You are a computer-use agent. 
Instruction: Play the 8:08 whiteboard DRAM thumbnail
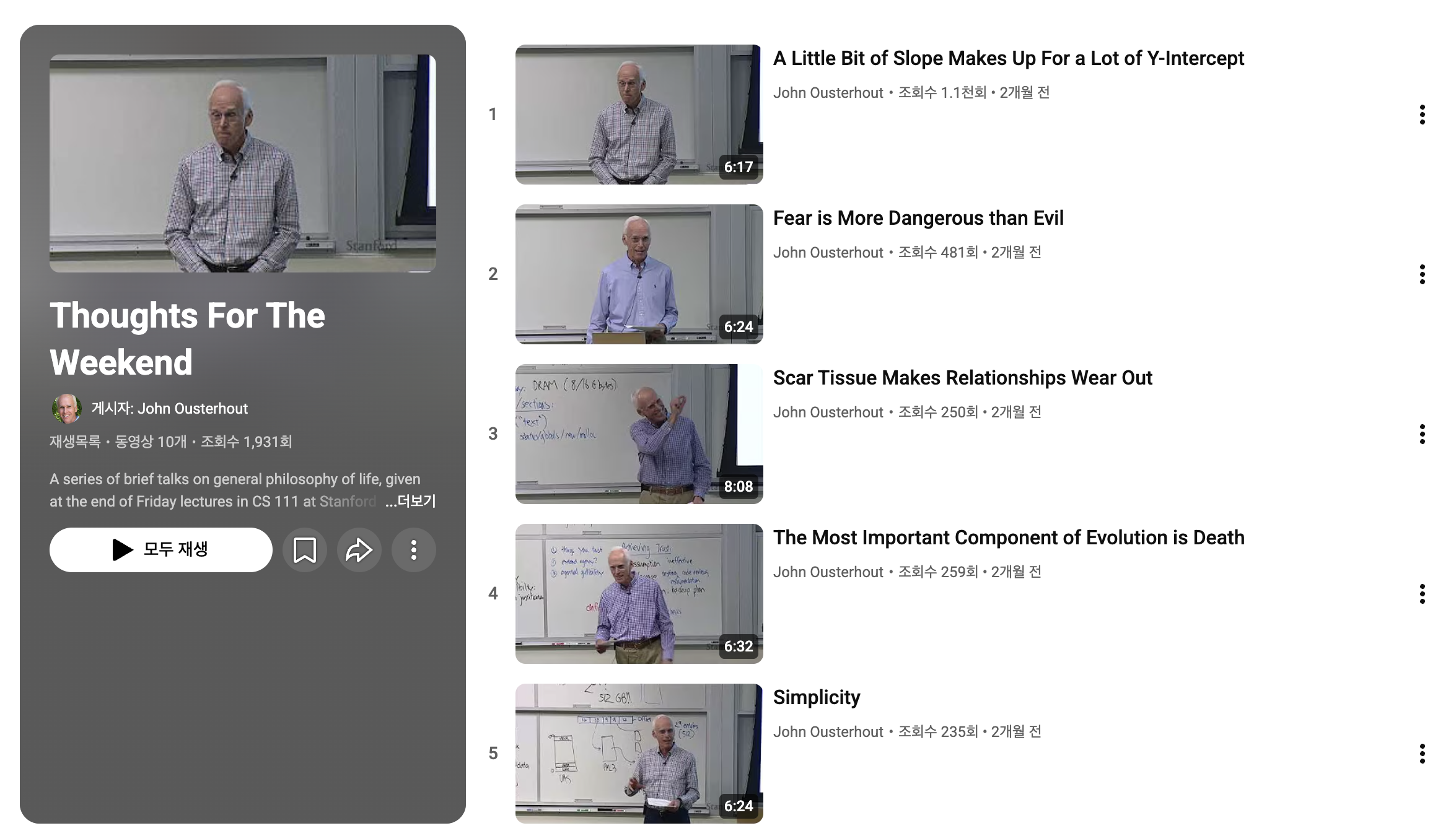point(639,434)
